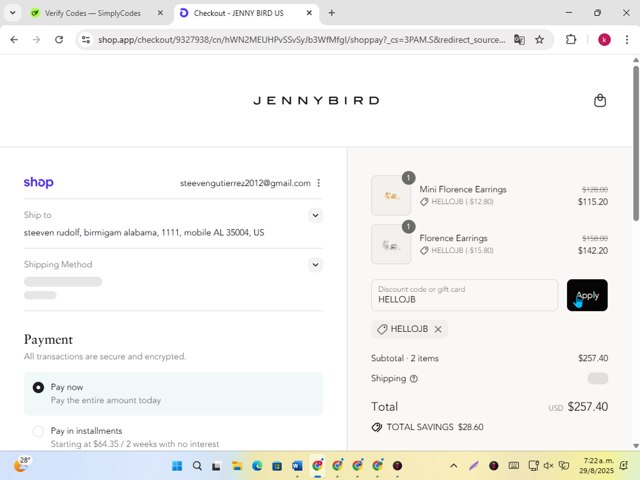Screen dimensions: 640x480
Task: Click the TOTAL SAVINGS $28.60 text
Action: [435, 427]
